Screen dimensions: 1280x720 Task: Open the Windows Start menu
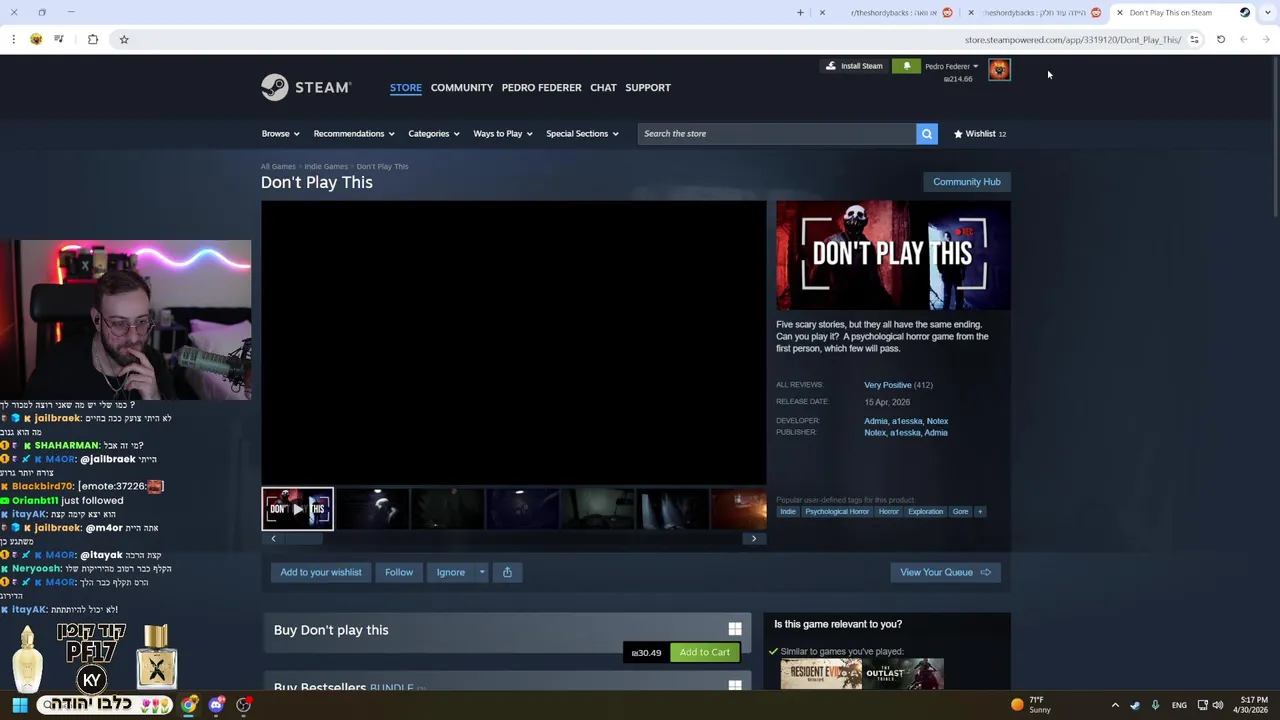click(20, 705)
